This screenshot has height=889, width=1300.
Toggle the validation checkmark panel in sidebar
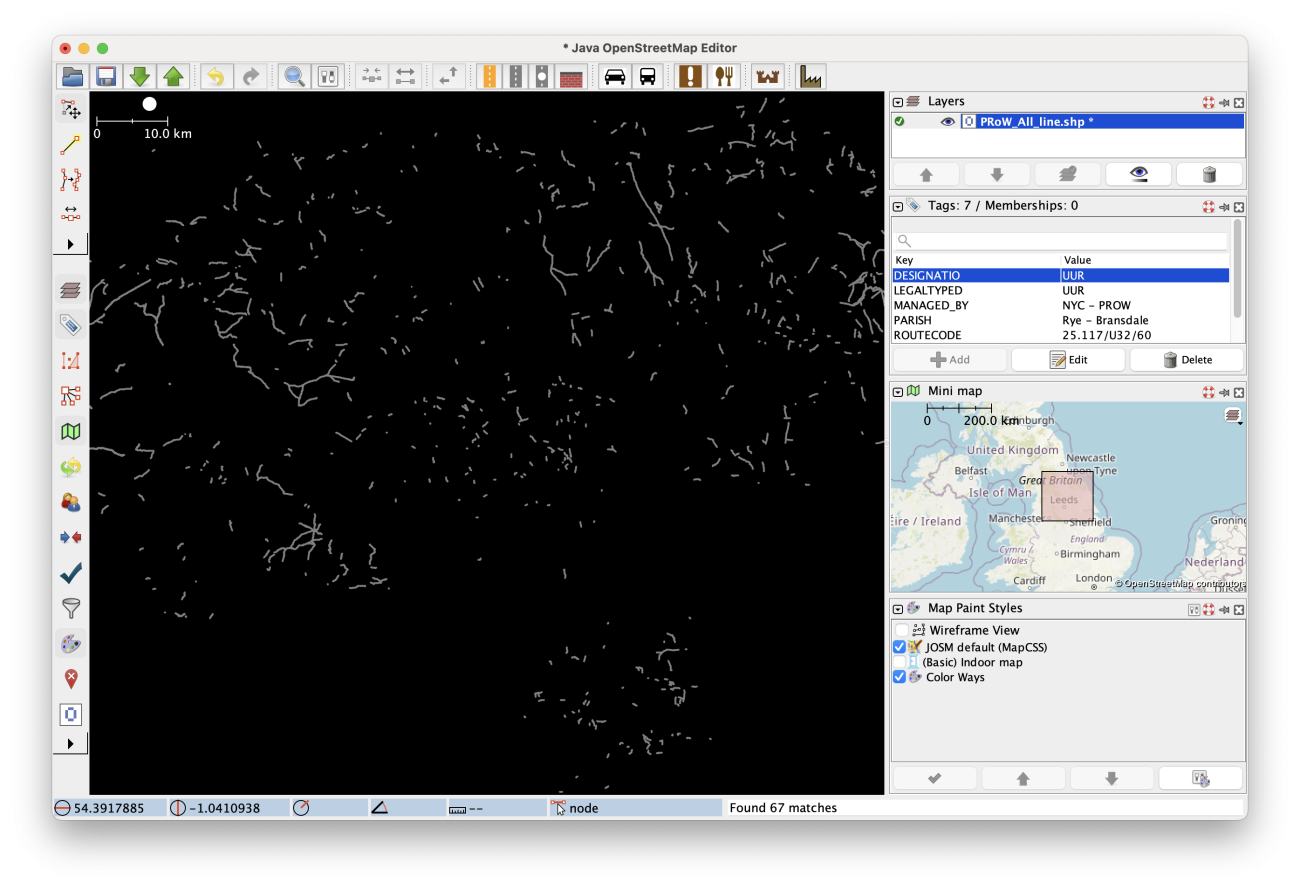coord(70,573)
